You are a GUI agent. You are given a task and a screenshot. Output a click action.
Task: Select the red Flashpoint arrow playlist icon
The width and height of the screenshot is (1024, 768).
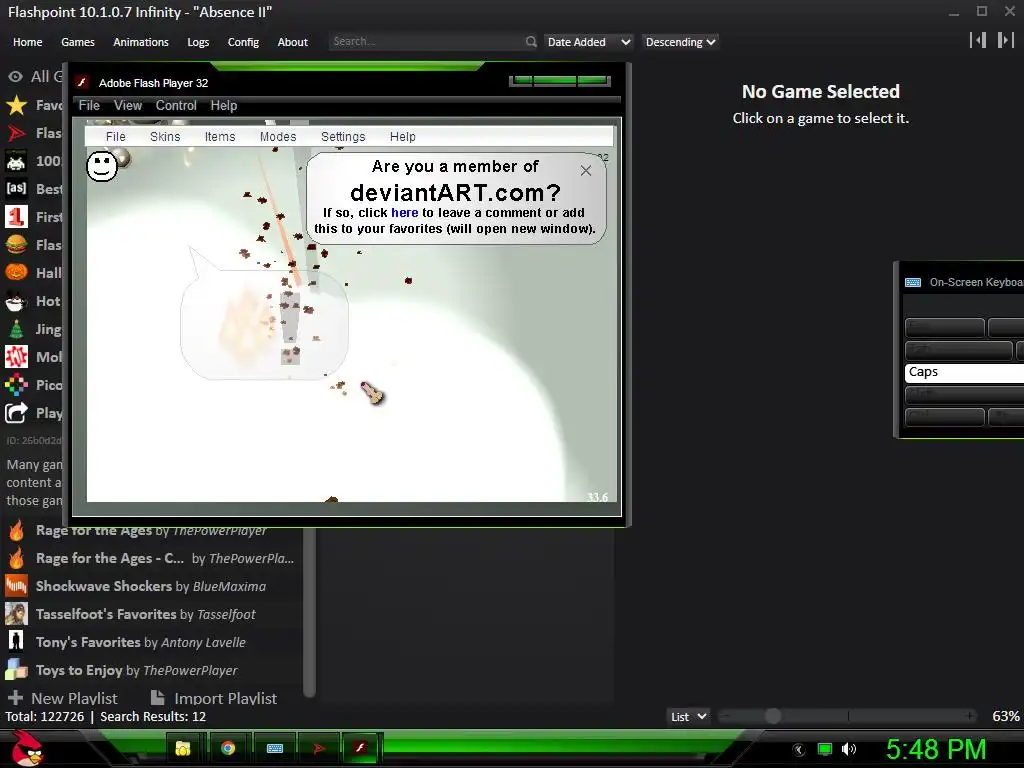pos(16,133)
